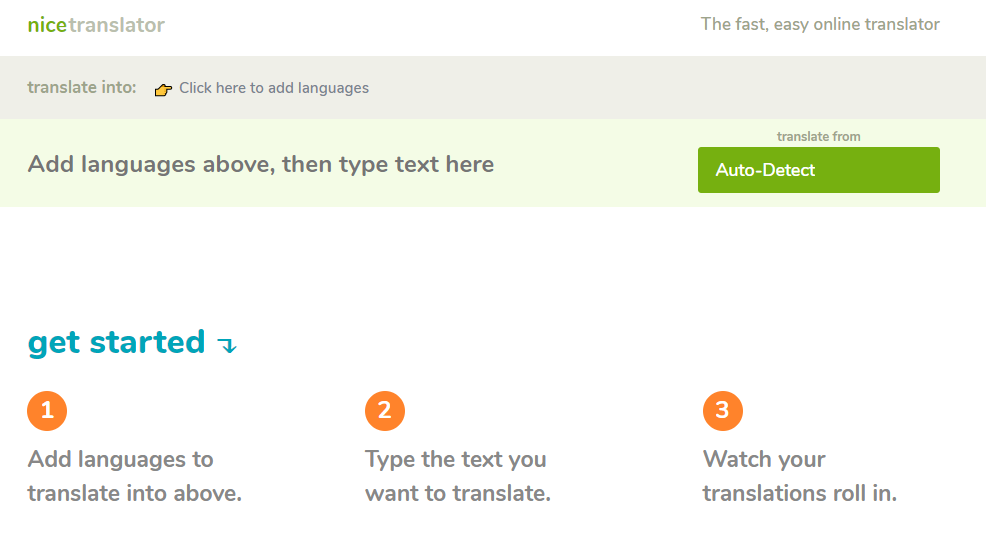Open the Auto-Detect source language dropdown
The image size is (986, 559).
coord(818,170)
